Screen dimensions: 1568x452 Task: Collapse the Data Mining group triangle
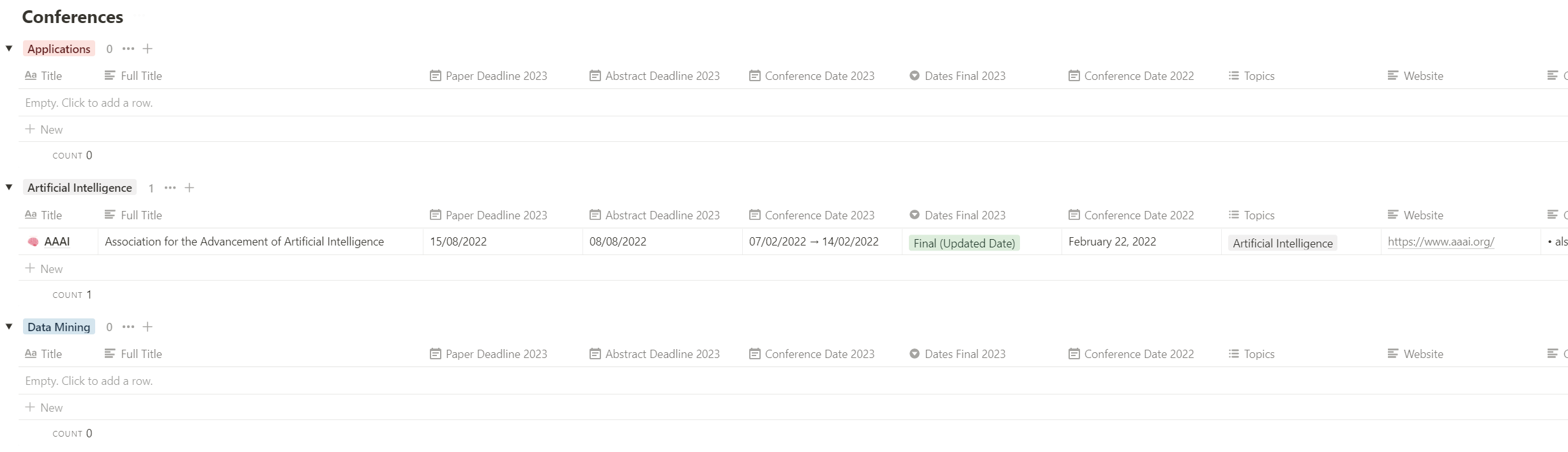tap(9, 327)
